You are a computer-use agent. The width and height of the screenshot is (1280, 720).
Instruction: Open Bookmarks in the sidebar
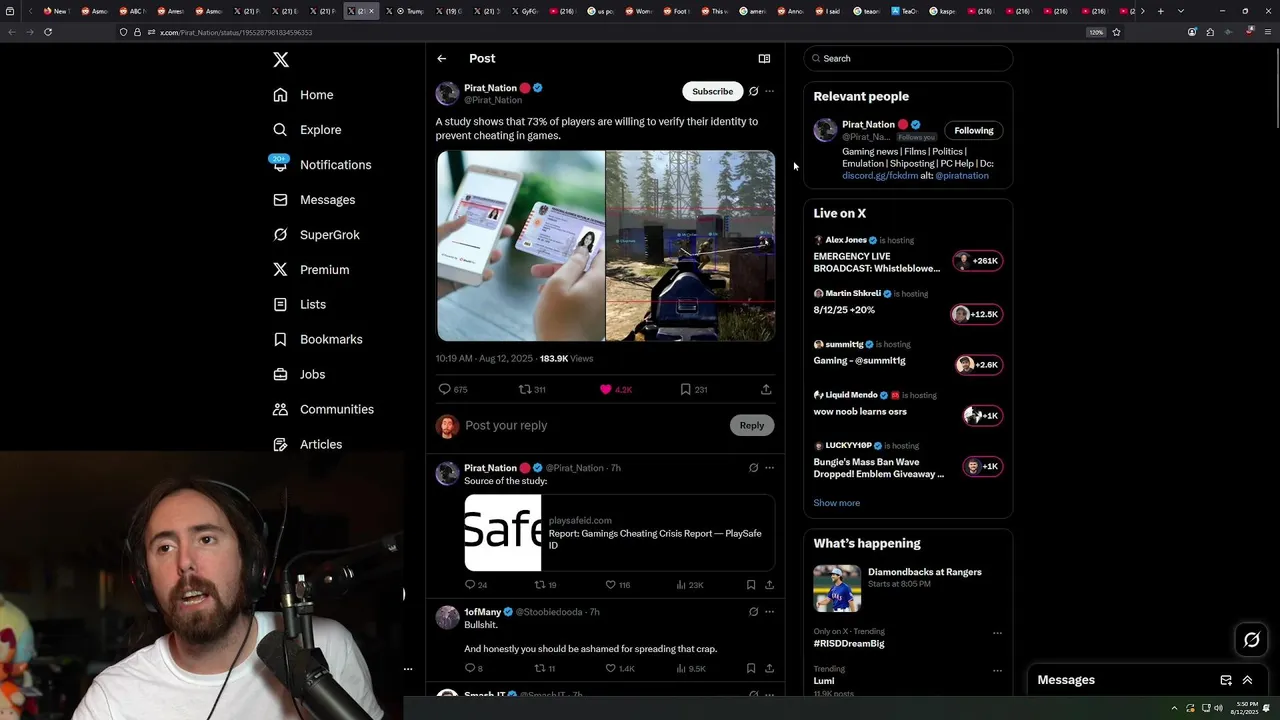click(317, 339)
